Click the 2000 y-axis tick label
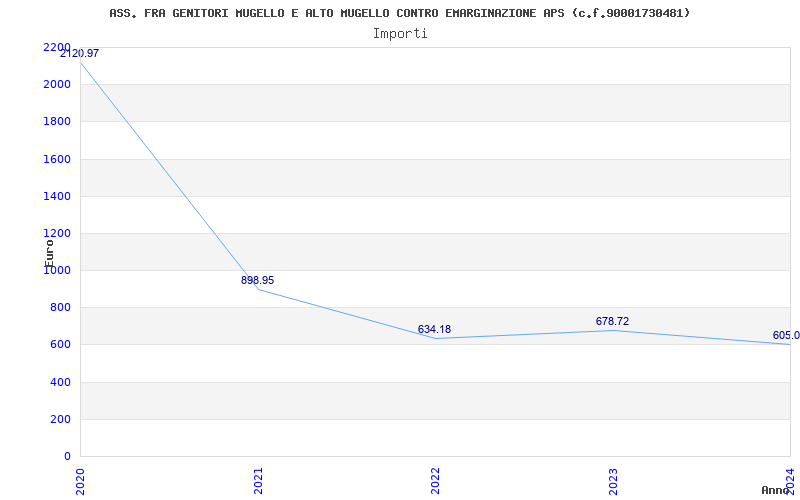Screen dimensions: 800x500 pos(57,85)
